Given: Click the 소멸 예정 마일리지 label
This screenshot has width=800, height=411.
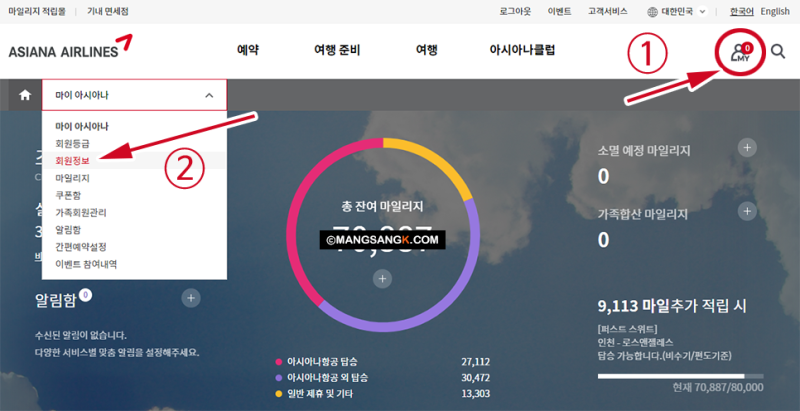Looking at the screenshot, I should pos(644,151).
